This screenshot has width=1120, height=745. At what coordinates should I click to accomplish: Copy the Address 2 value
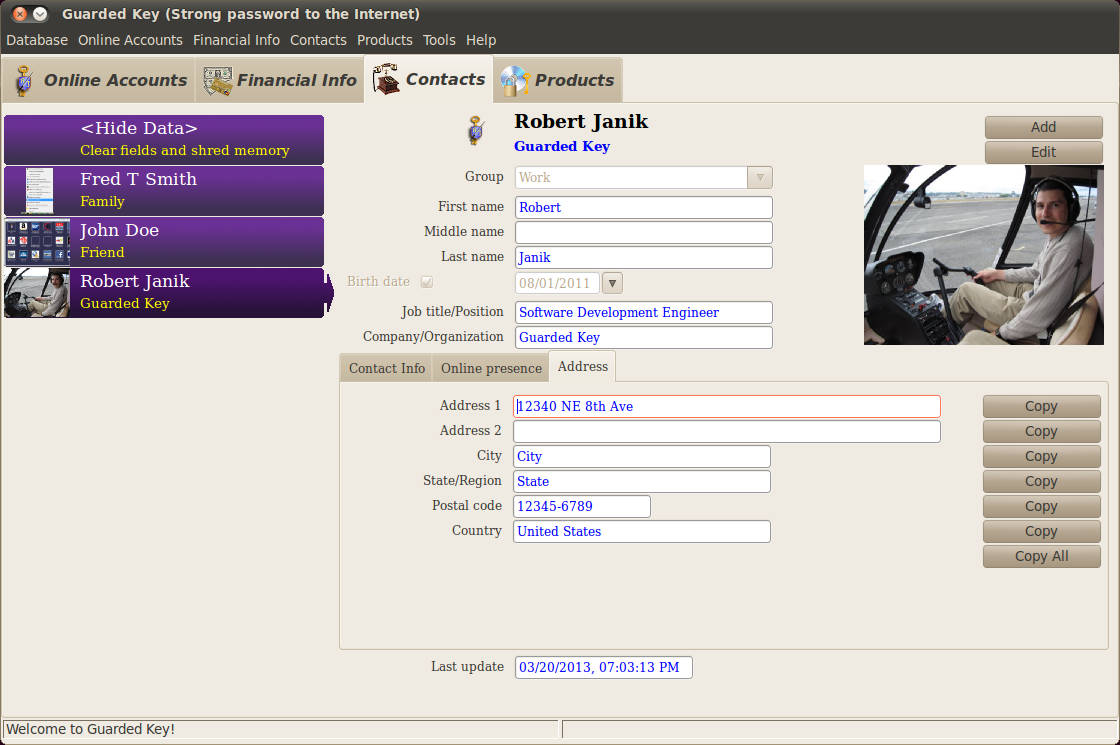pyautogui.click(x=1041, y=431)
